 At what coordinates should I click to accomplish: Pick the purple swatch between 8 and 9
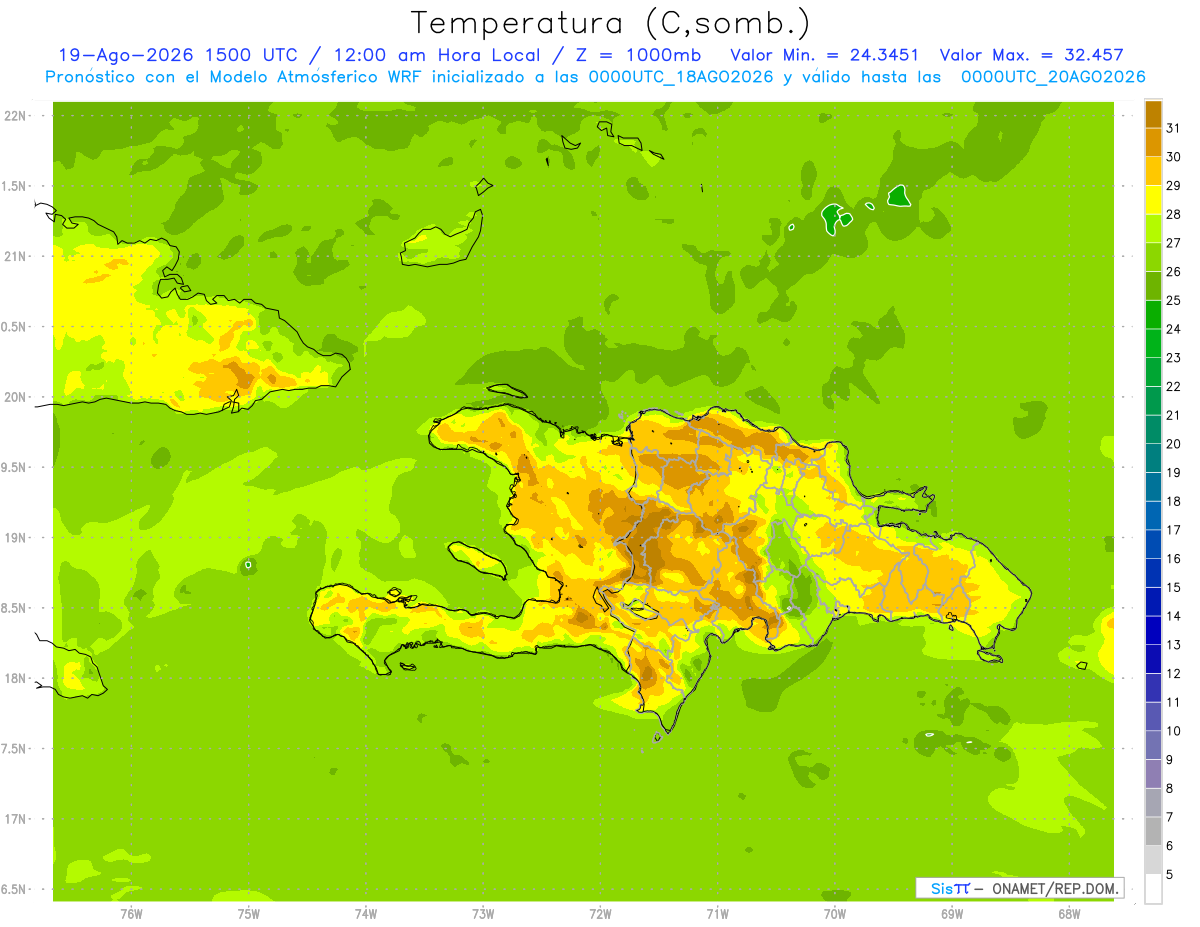[x=1153, y=774]
